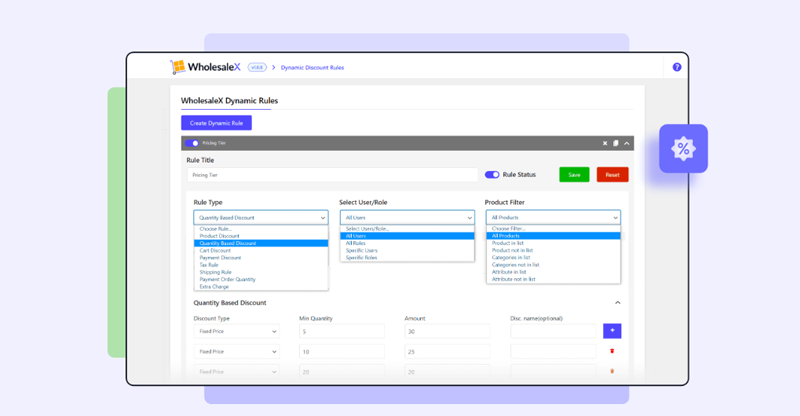
Task: Pick Attribute not in list filter
Action: click(x=553, y=279)
